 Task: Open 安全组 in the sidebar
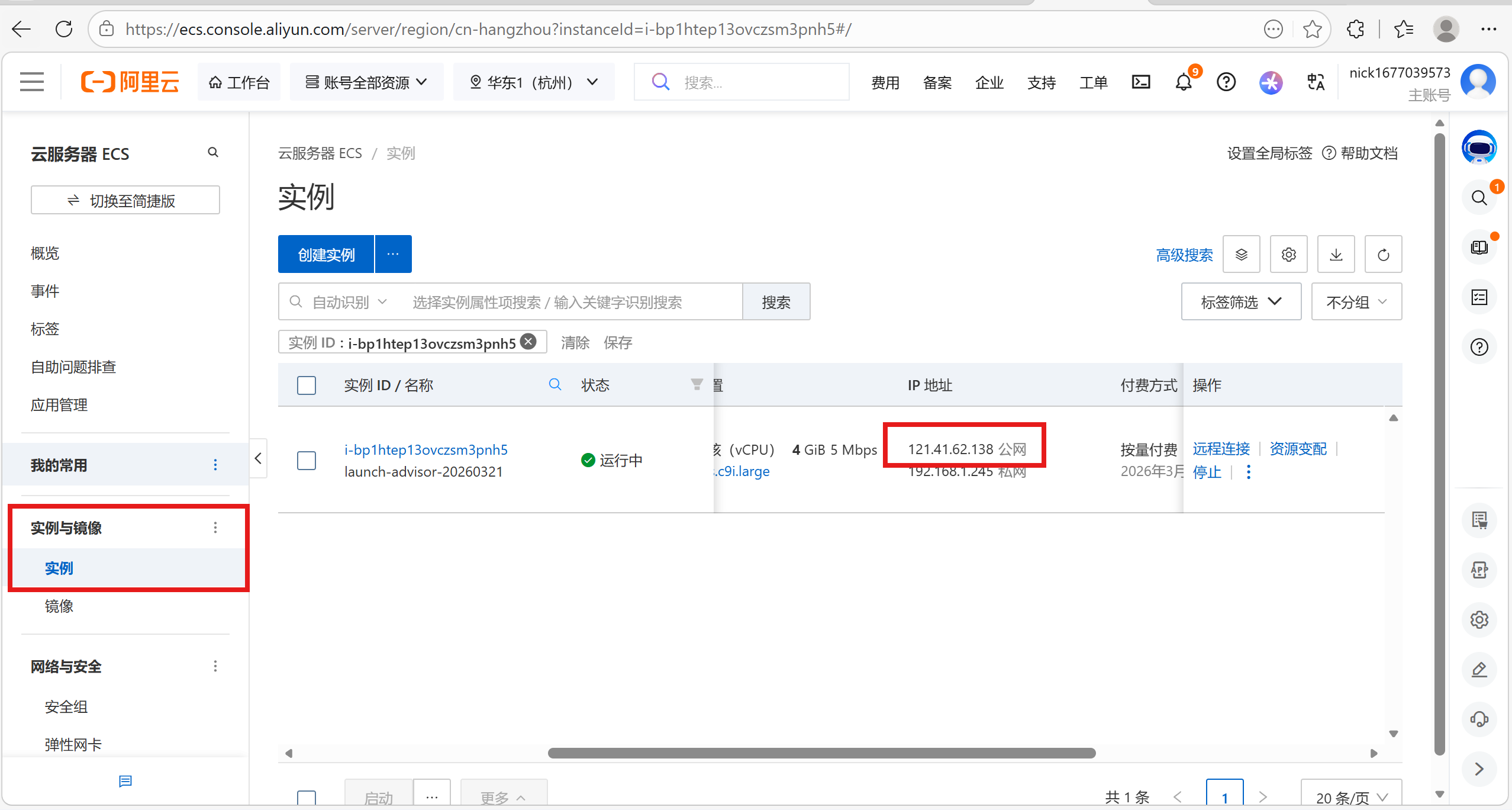point(66,706)
